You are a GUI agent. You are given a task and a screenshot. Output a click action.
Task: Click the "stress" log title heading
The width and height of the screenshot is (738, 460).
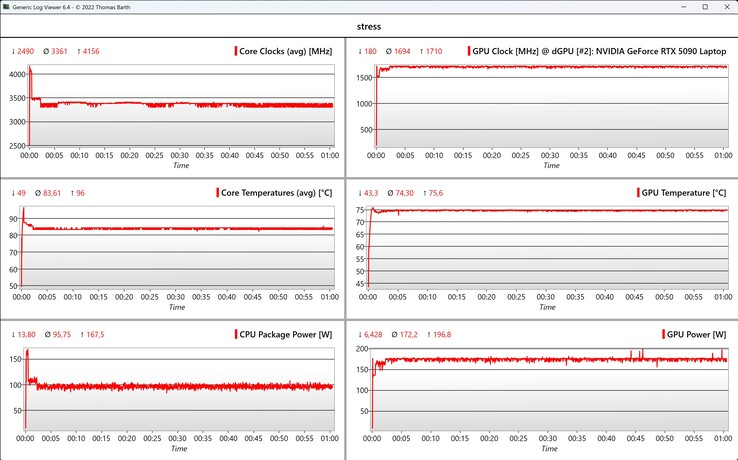point(369,26)
